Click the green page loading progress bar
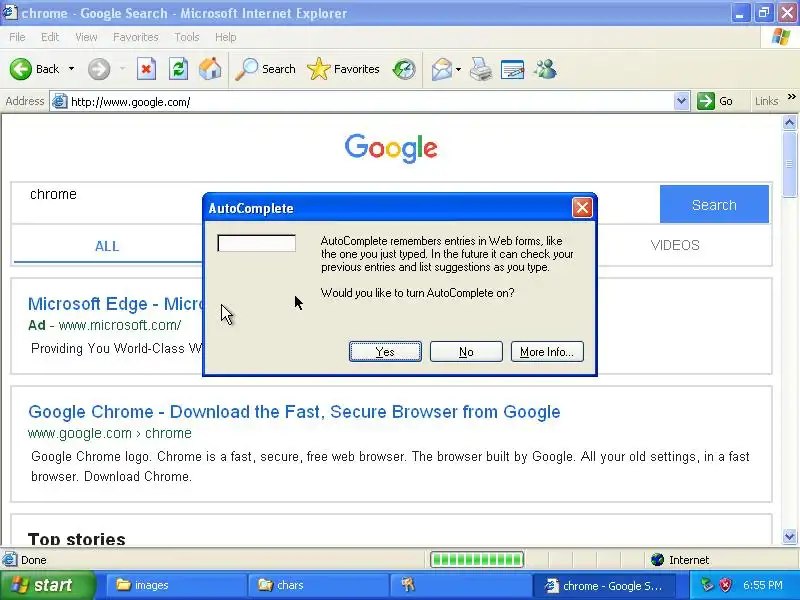The width and height of the screenshot is (800, 600). coord(477,560)
